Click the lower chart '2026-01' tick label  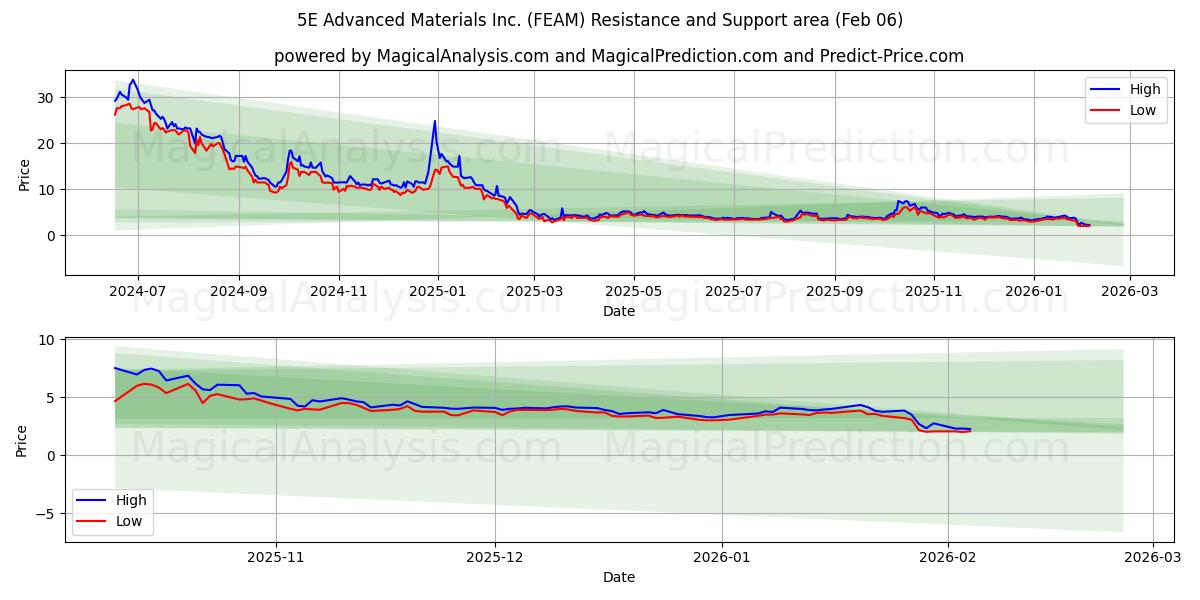pyautogui.click(x=722, y=557)
